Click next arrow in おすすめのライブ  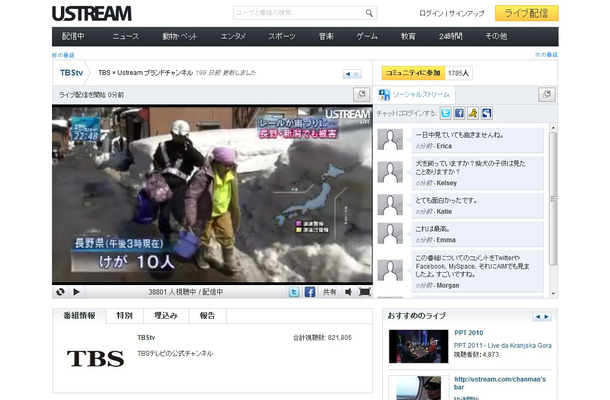pos(547,317)
